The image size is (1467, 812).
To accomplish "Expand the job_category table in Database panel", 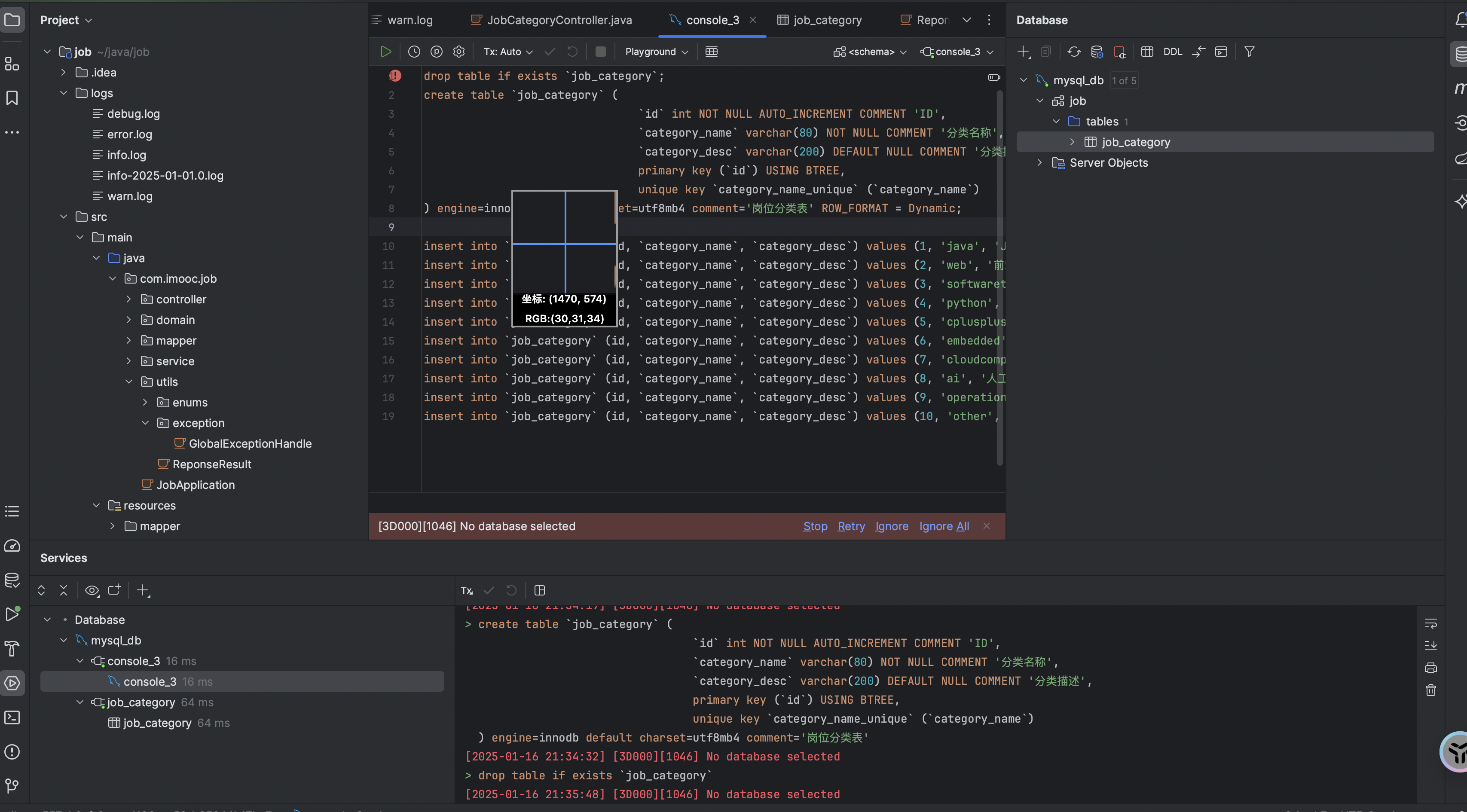I will (x=1072, y=142).
